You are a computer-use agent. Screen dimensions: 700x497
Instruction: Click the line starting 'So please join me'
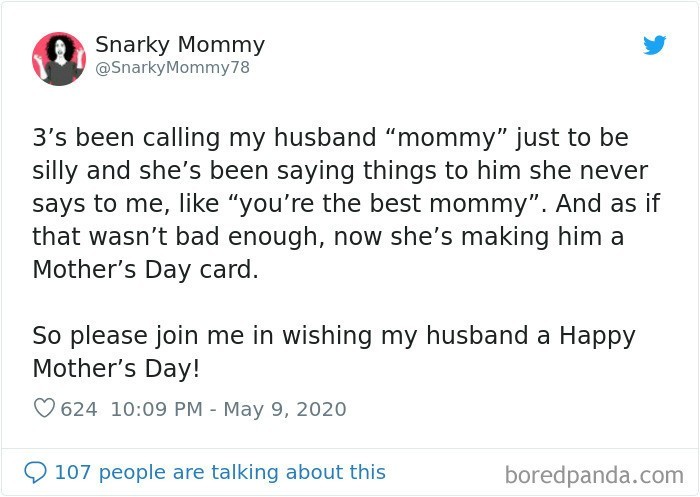pos(334,336)
